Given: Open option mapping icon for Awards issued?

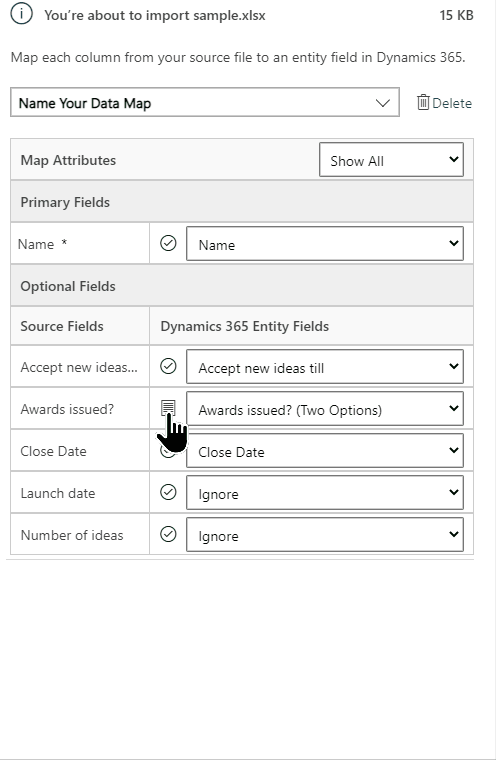Looking at the screenshot, I should (168, 408).
